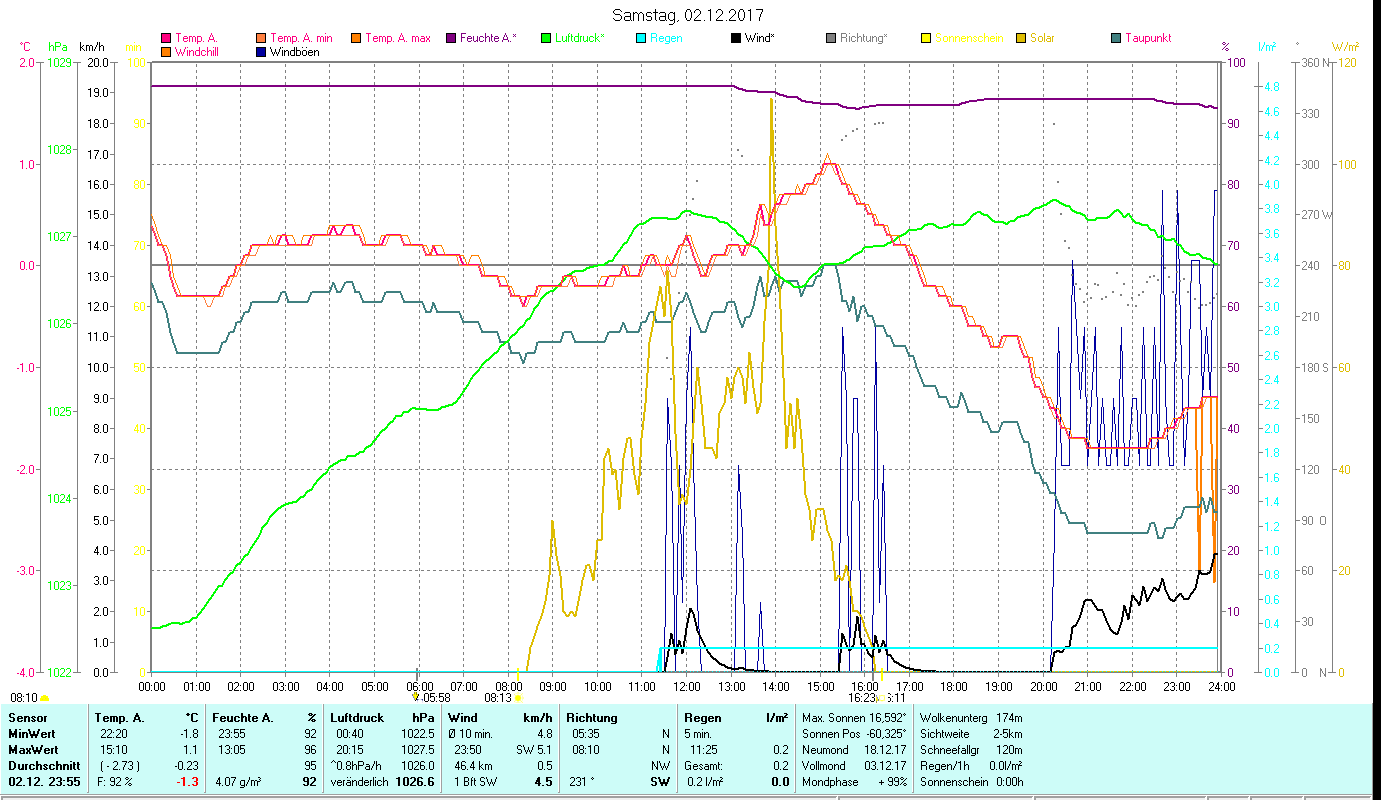The image size is (1381, 800).
Task: Click the average temperature value "-0.23"
Action: click(x=185, y=766)
